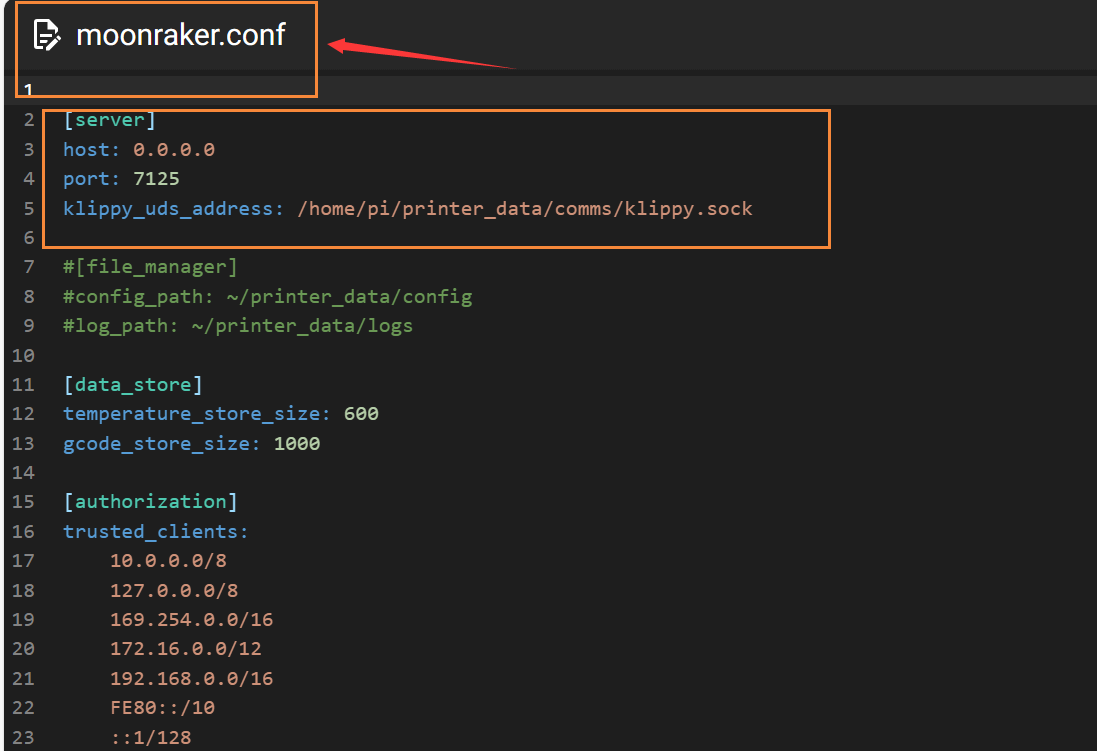Click the [server] section header
1097x751 pixels.
[x=109, y=120]
